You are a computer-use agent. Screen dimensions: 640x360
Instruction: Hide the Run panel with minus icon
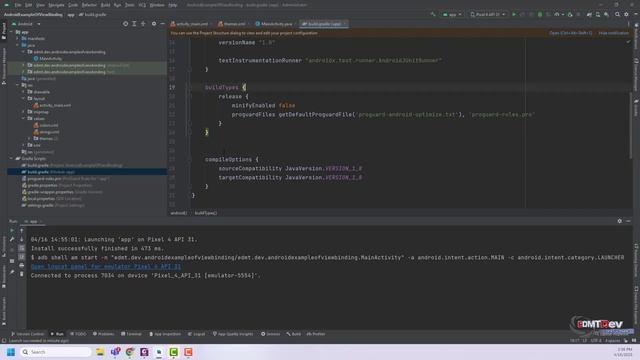[628, 221]
